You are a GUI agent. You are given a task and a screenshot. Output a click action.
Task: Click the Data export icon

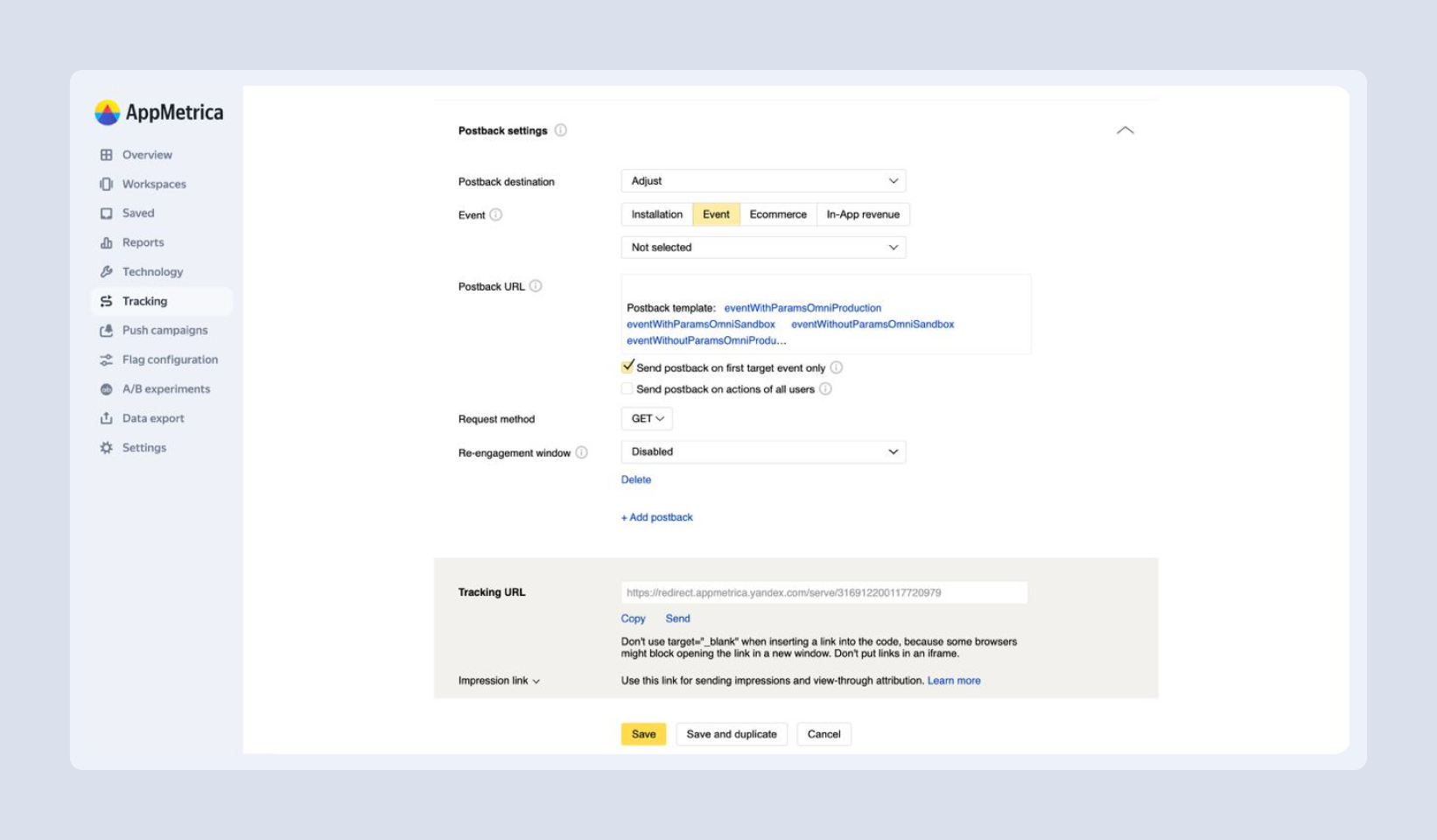106,418
